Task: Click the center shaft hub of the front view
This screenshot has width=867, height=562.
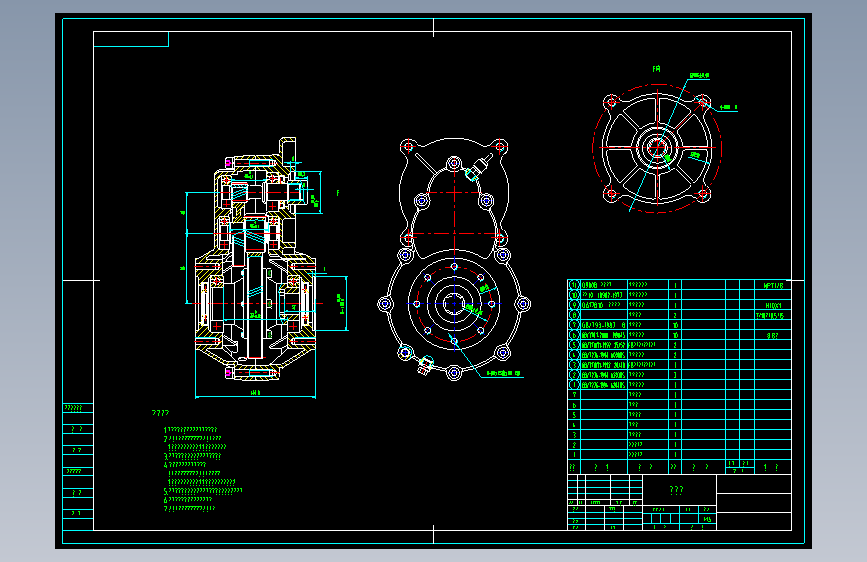Action: coord(454,304)
